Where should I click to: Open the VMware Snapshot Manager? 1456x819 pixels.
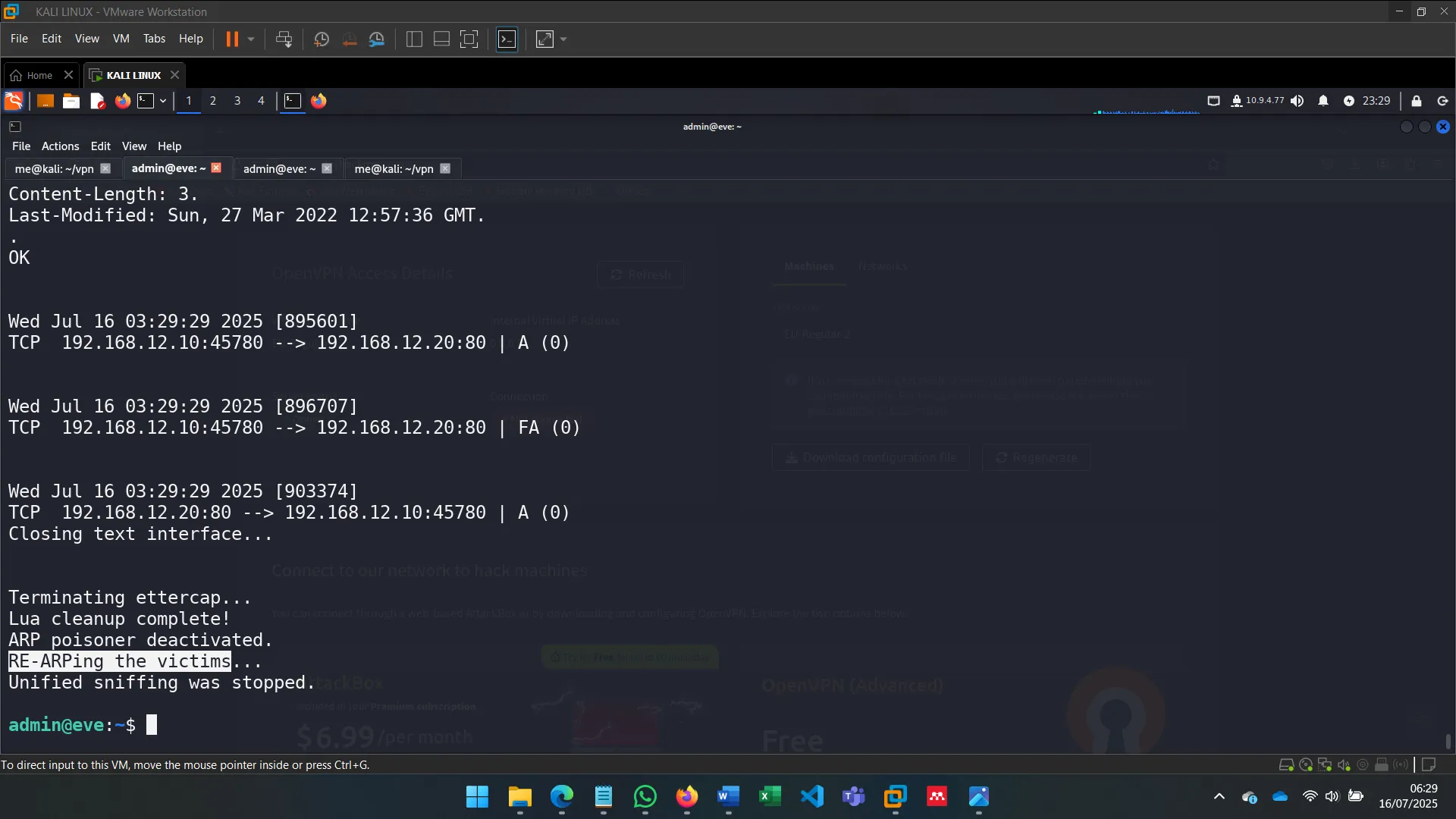(377, 39)
